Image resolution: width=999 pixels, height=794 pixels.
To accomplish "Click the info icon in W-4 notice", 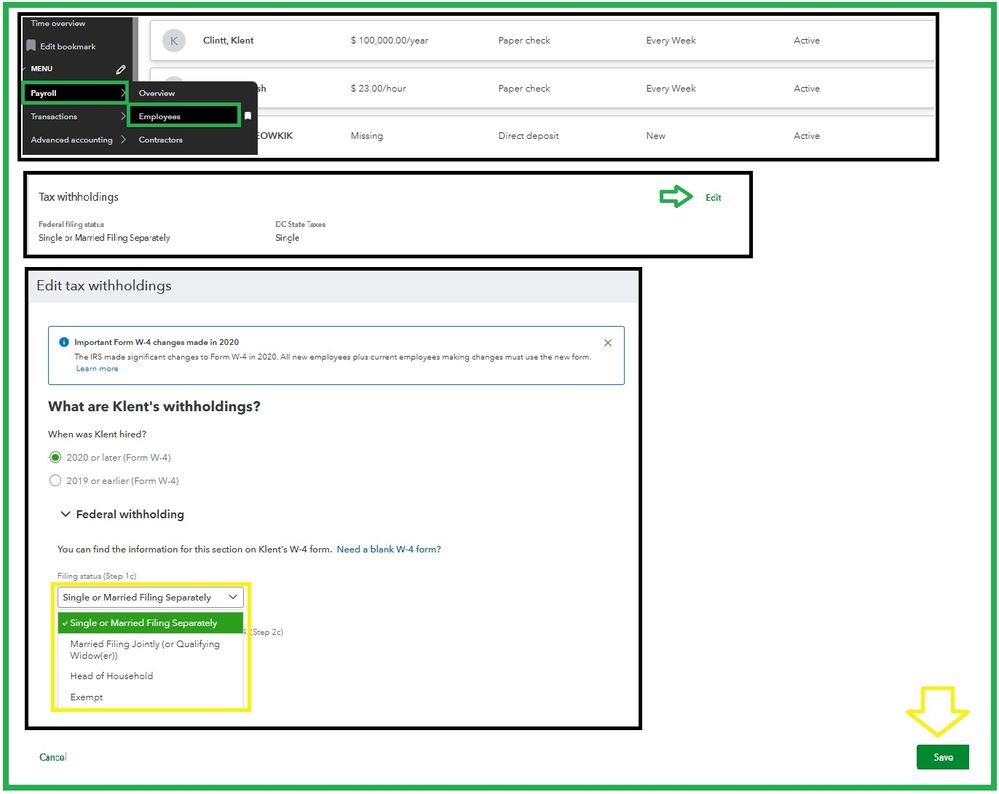I will (64, 342).
